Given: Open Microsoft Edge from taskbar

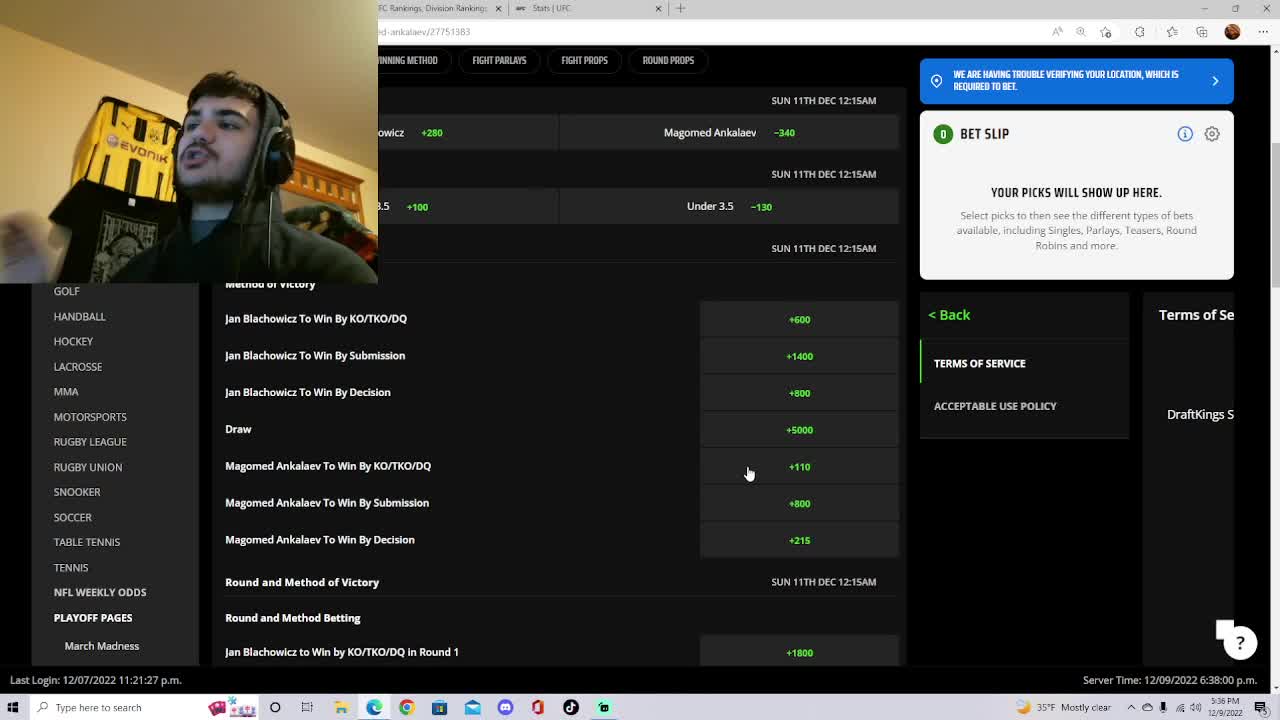Looking at the screenshot, I should [x=374, y=707].
